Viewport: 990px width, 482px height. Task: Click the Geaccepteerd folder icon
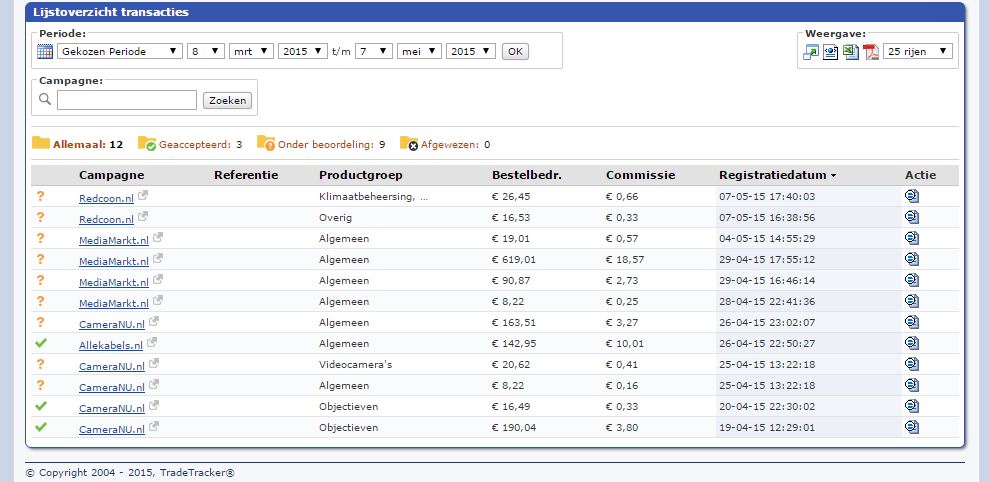pyautogui.click(x=147, y=143)
